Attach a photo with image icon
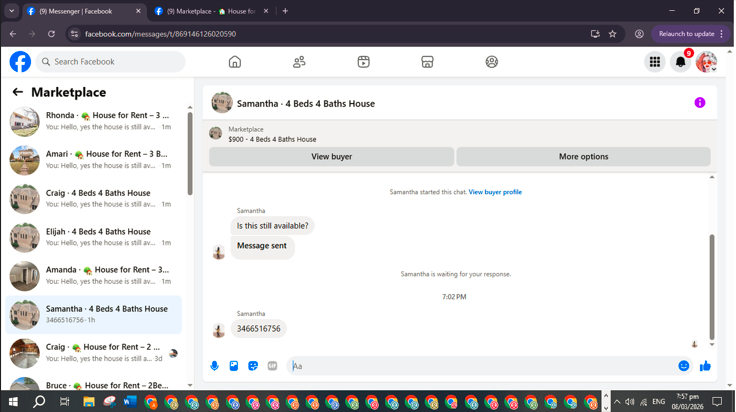Screen dimensions: 736x412 [x=234, y=366]
